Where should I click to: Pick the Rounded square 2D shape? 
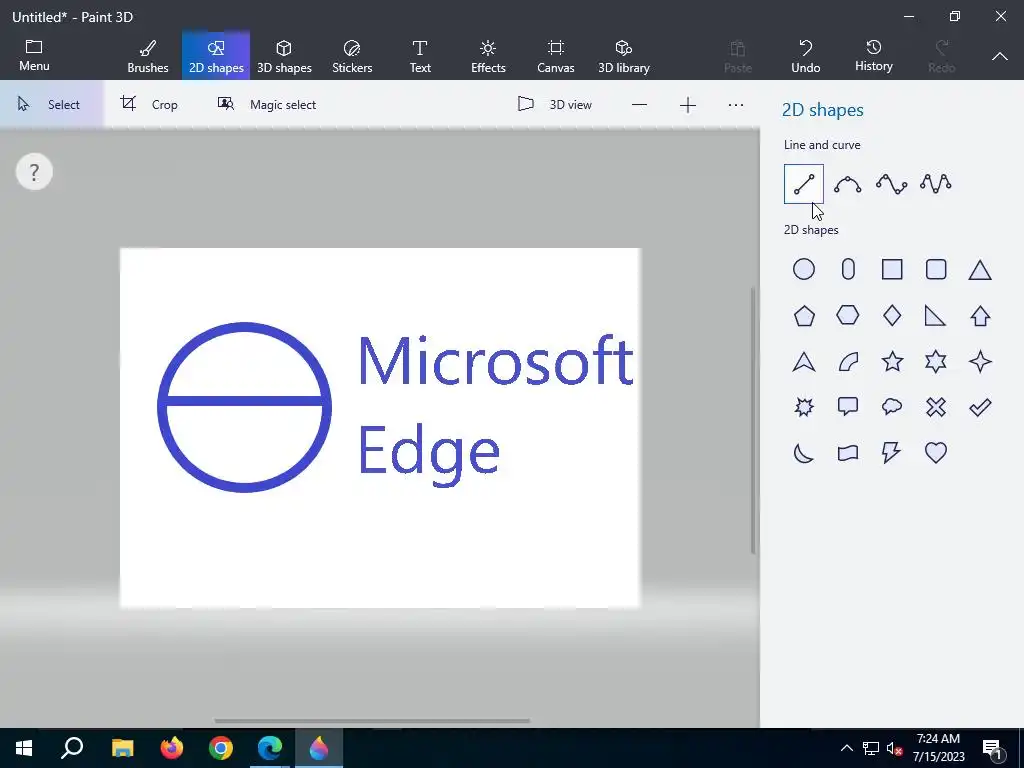(x=936, y=269)
